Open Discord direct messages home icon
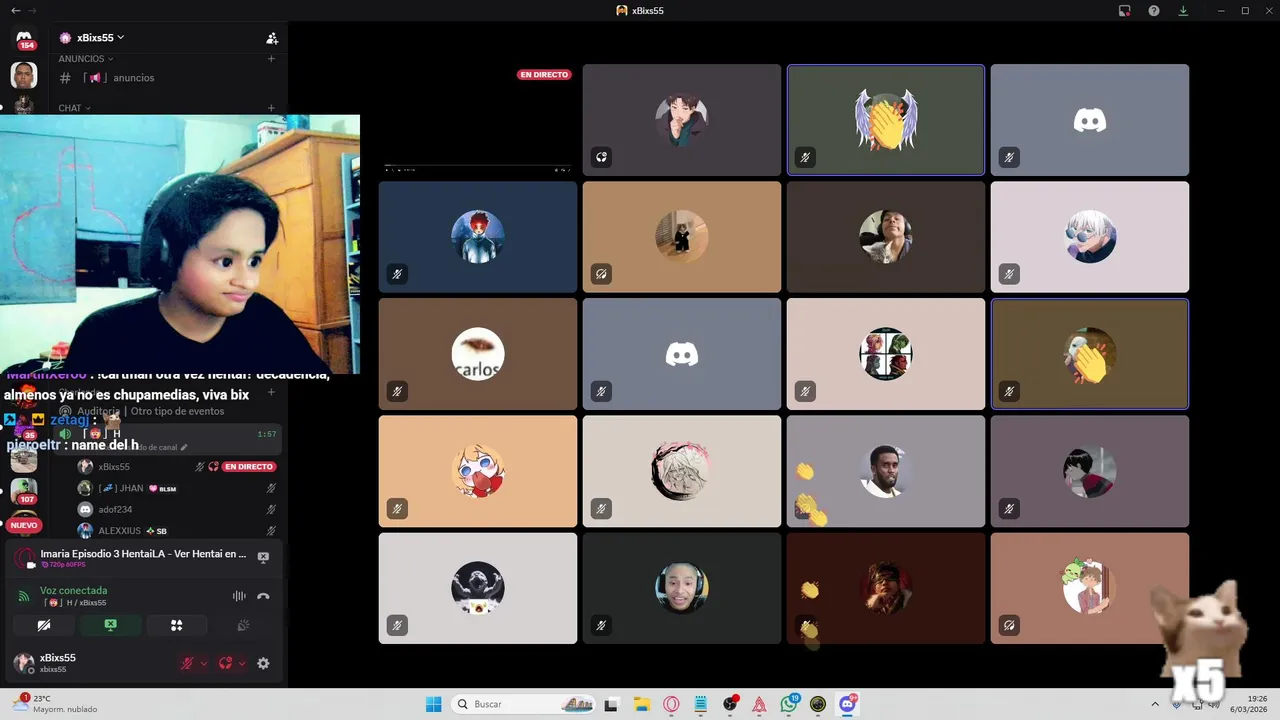Viewport: 1280px width, 720px height. click(24, 38)
